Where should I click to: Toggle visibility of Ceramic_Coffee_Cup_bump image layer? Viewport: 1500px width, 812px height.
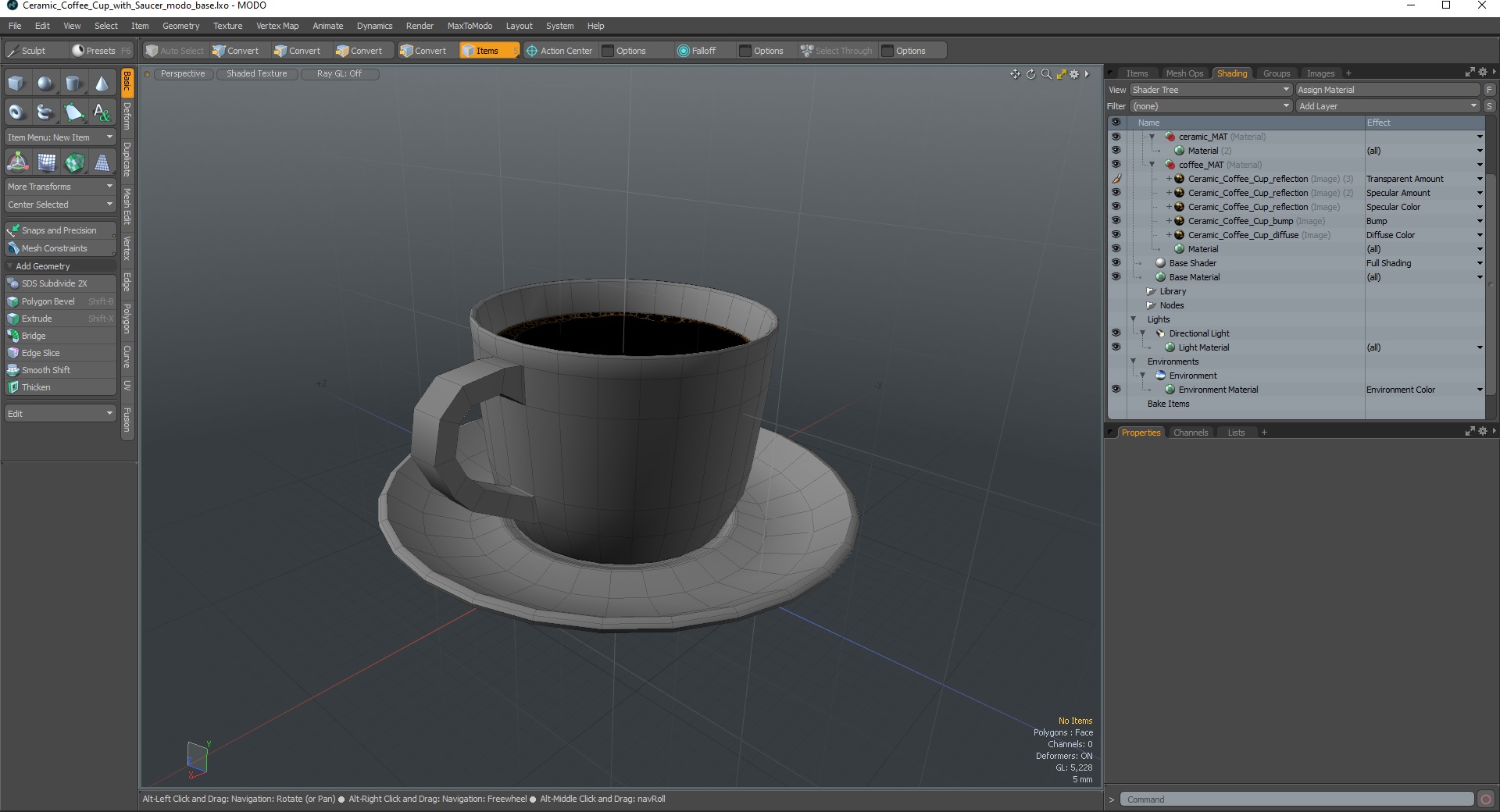(1116, 221)
